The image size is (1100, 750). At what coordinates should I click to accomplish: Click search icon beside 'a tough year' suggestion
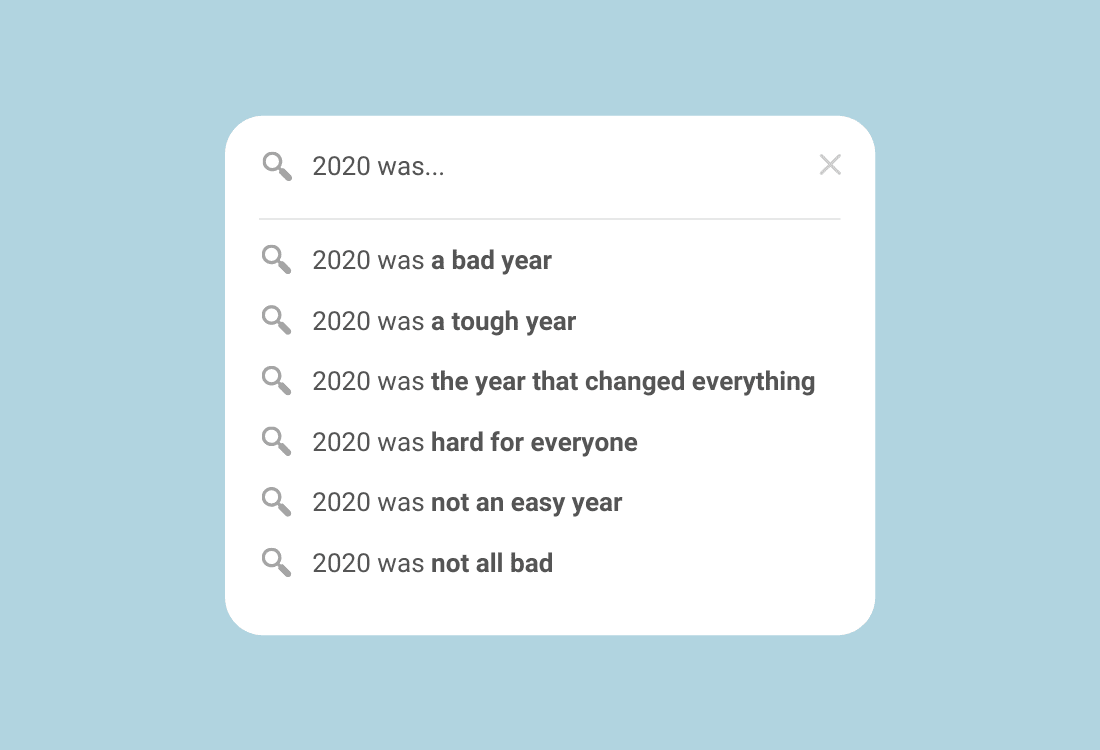coord(276,321)
